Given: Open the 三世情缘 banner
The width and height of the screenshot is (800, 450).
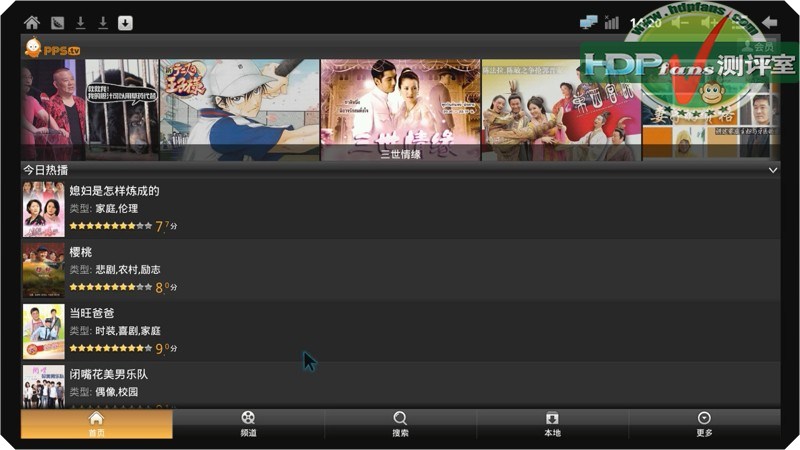Looking at the screenshot, I should [401, 110].
